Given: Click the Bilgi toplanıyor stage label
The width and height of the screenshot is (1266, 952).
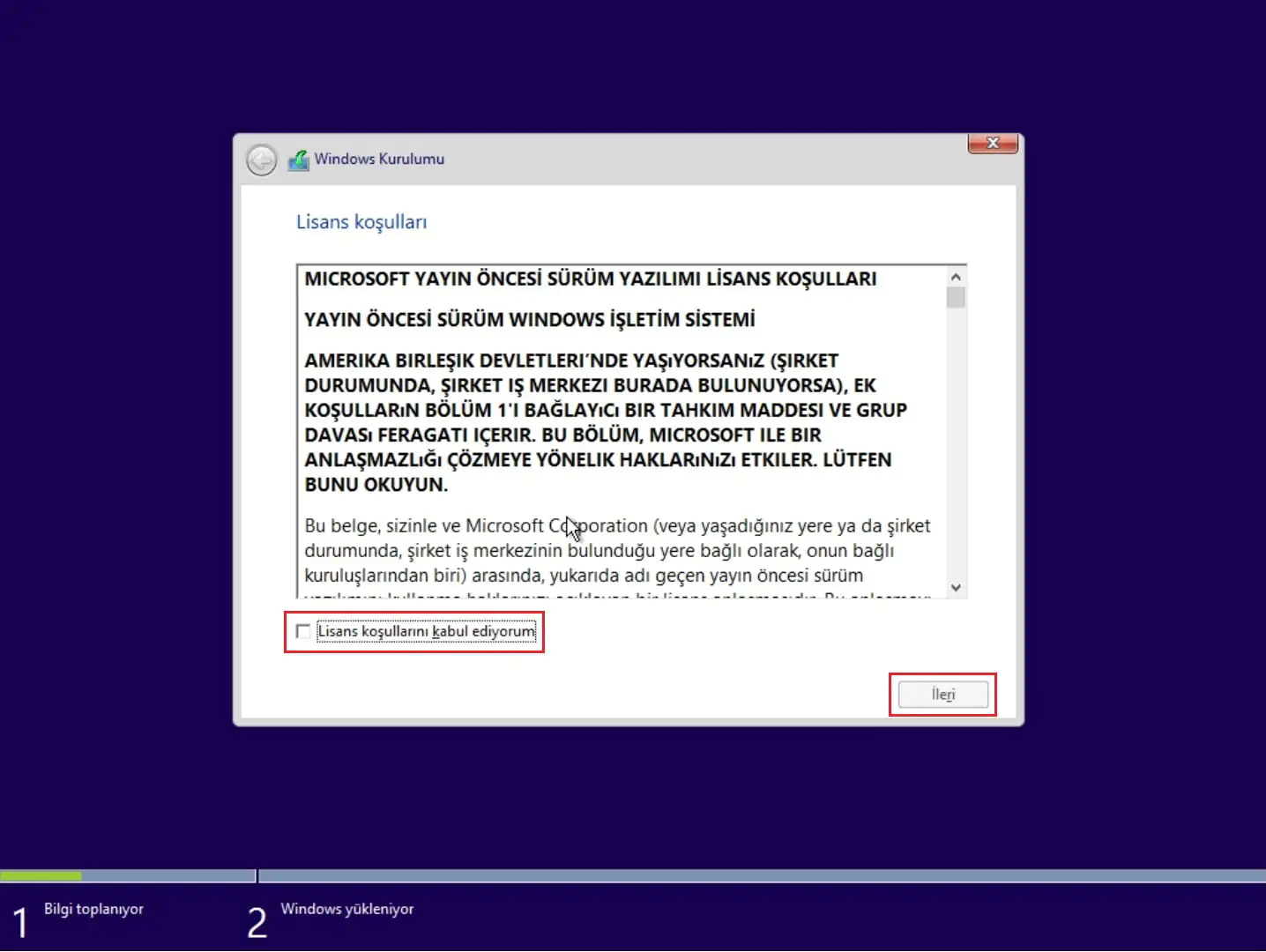Looking at the screenshot, I should tap(92, 909).
